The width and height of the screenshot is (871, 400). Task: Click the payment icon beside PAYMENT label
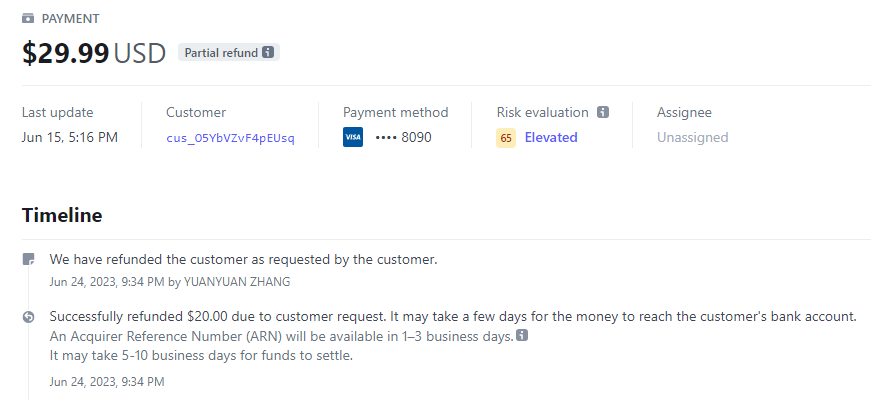pos(28,19)
